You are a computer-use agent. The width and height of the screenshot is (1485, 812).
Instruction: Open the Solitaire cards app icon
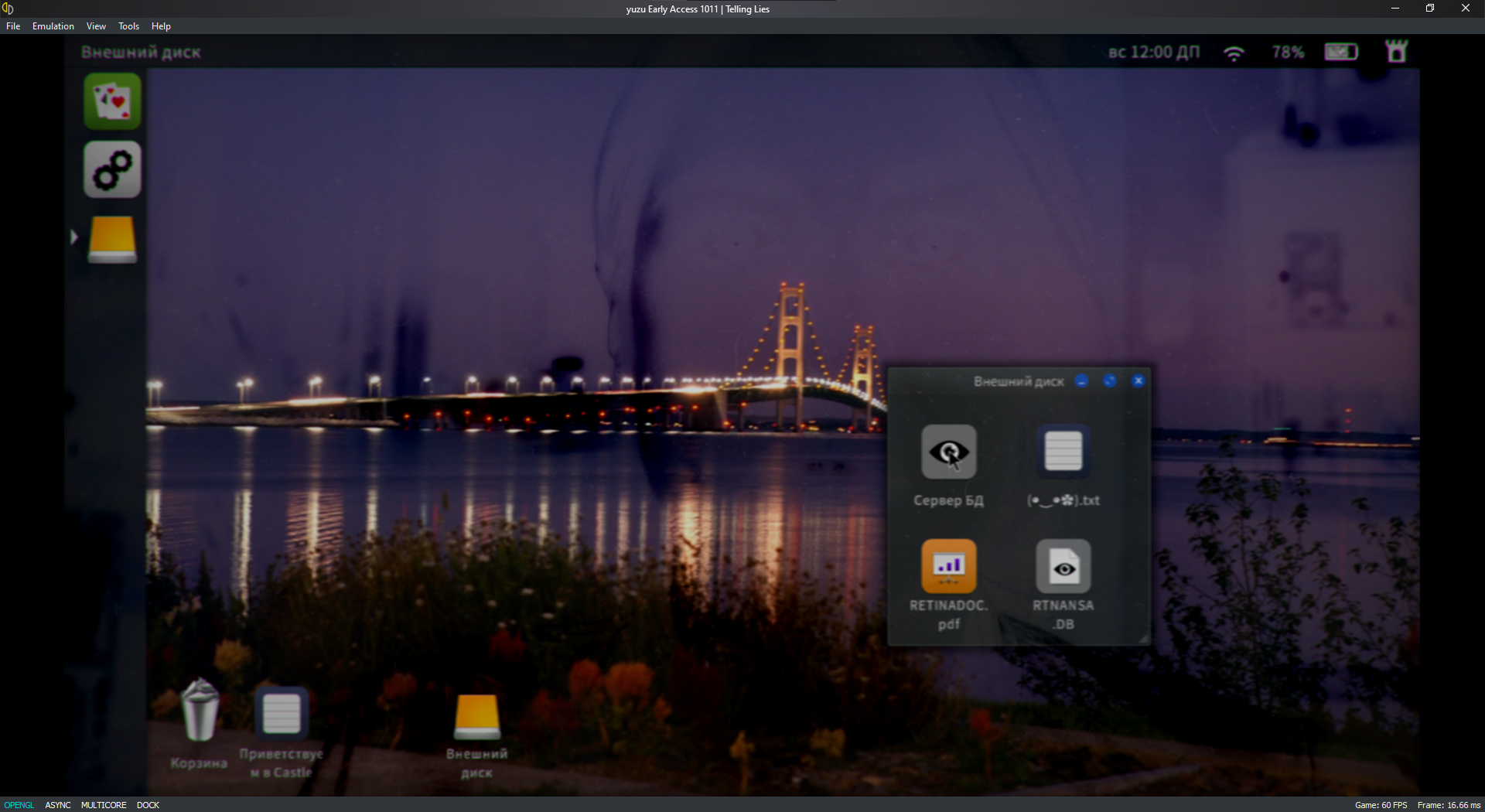[112, 101]
